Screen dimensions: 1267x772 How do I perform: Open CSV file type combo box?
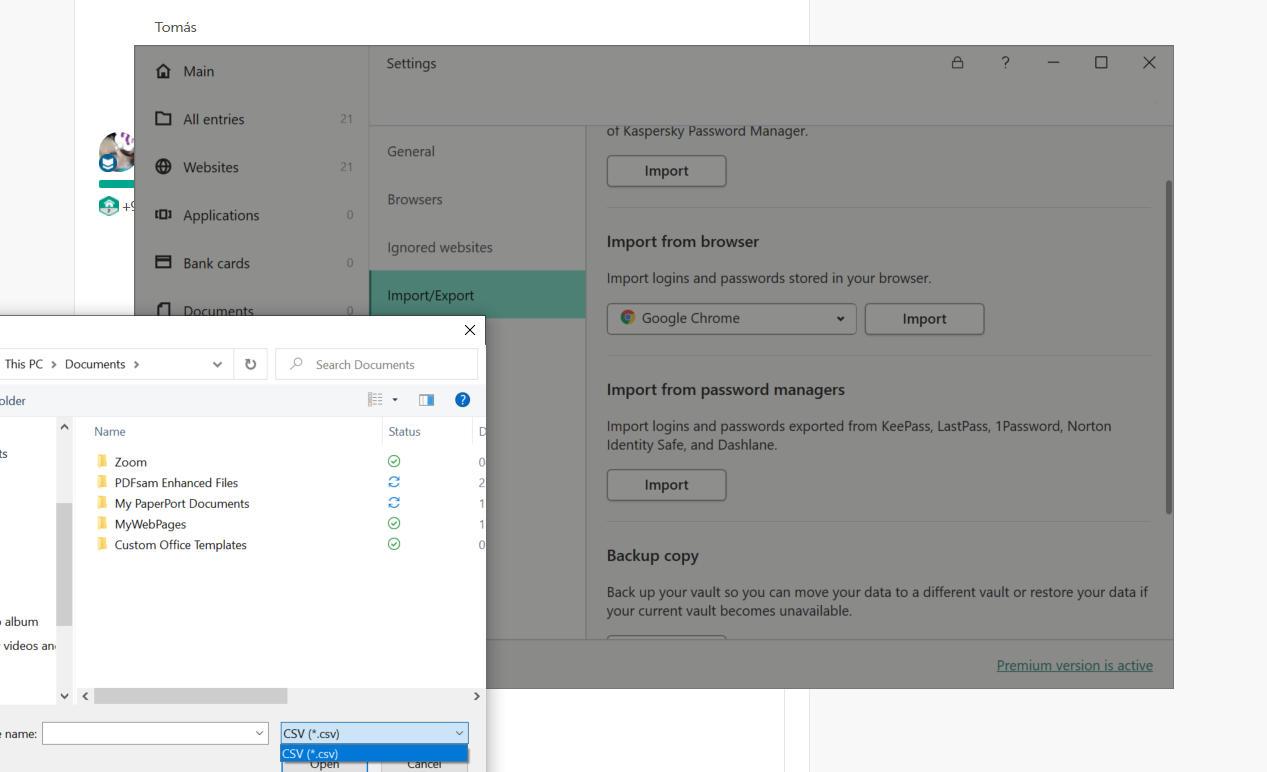[374, 733]
